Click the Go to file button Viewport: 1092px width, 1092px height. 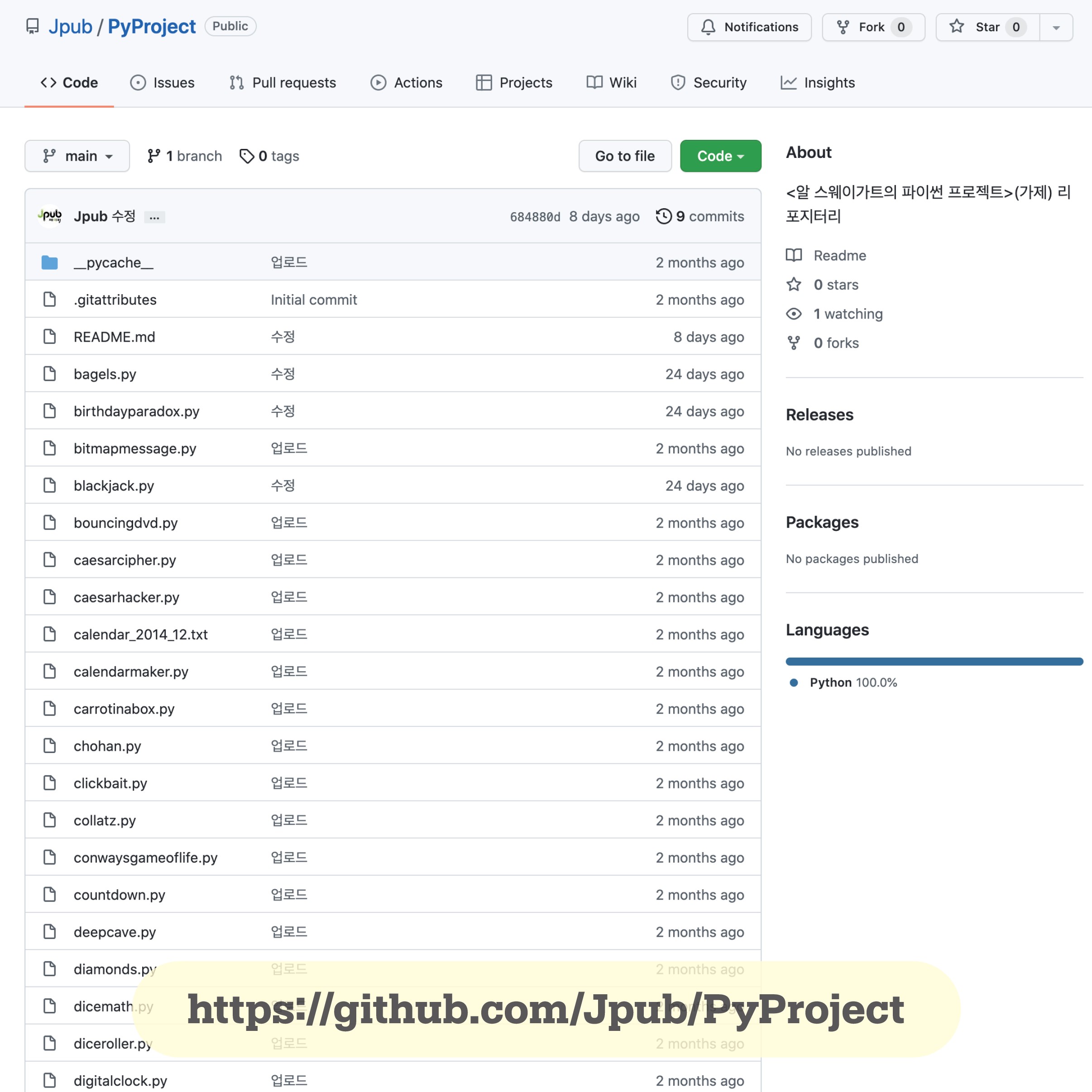pyautogui.click(x=624, y=156)
